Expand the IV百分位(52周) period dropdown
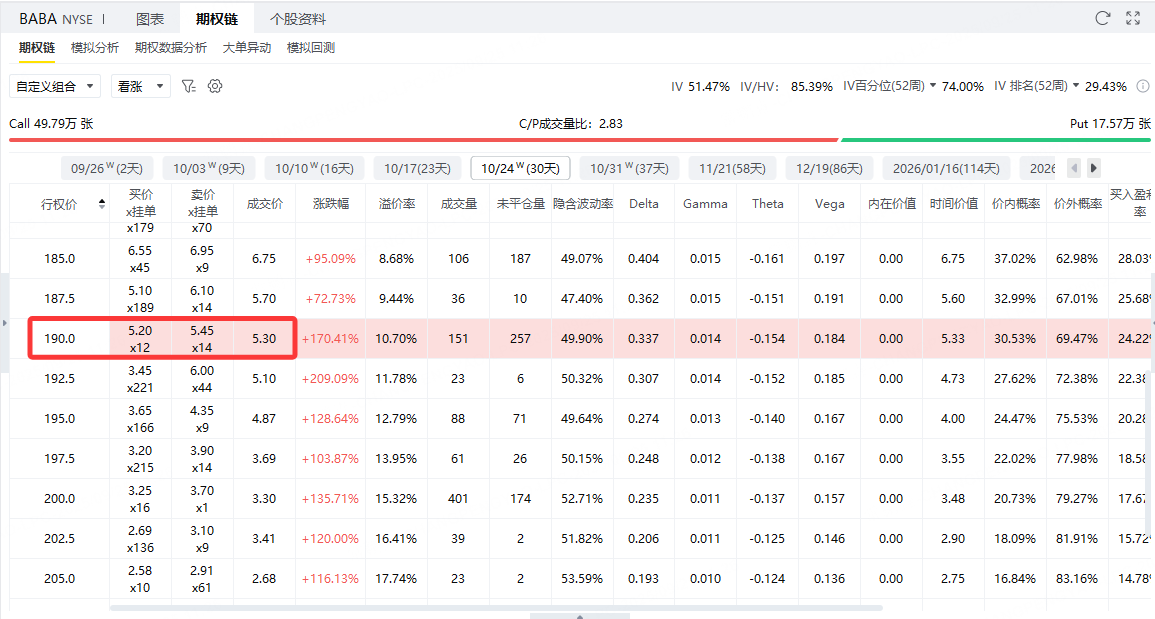Viewport: 1155px width, 619px height. tap(933, 86)
